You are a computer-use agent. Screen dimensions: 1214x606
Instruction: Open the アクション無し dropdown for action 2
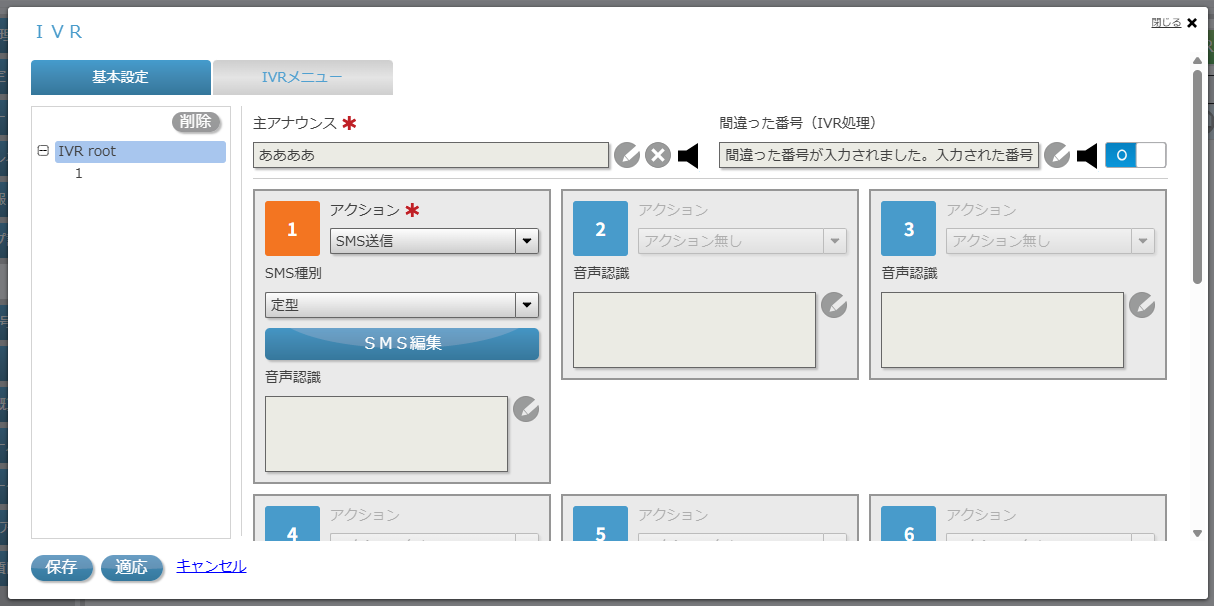(836, 240)
